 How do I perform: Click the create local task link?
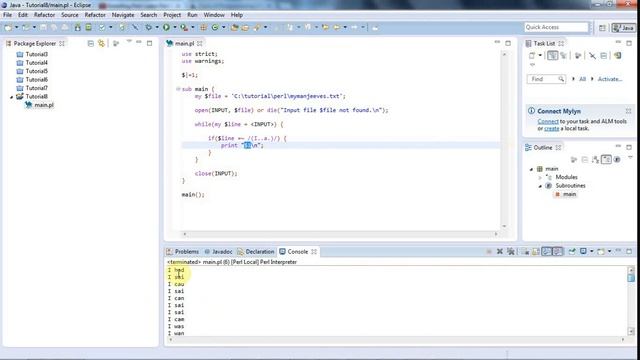click(x=551, y=129)
